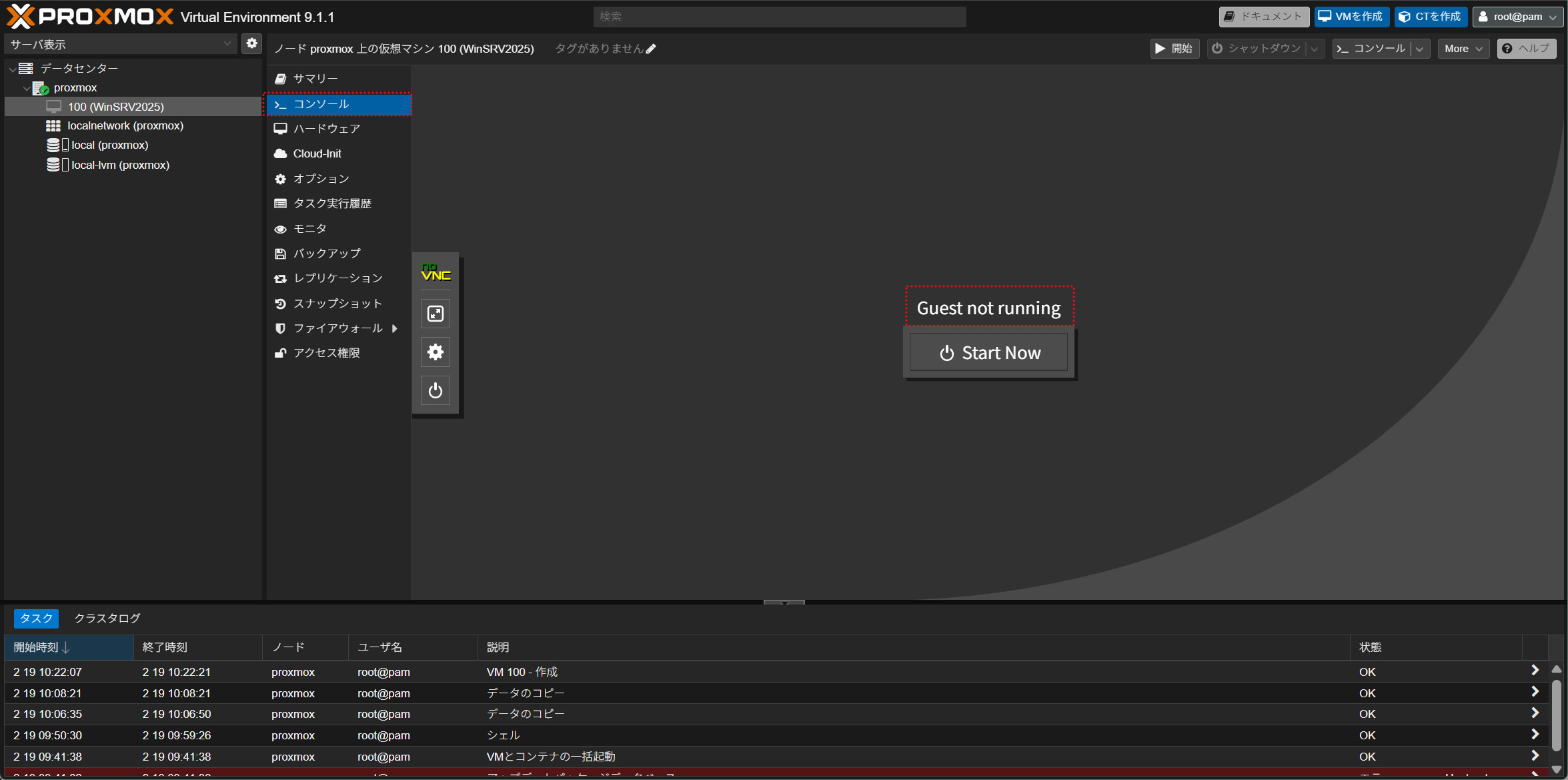Collapse the データセンター tree node
The height and width of the screenshot is (780, 1568).
click(13, 69)
